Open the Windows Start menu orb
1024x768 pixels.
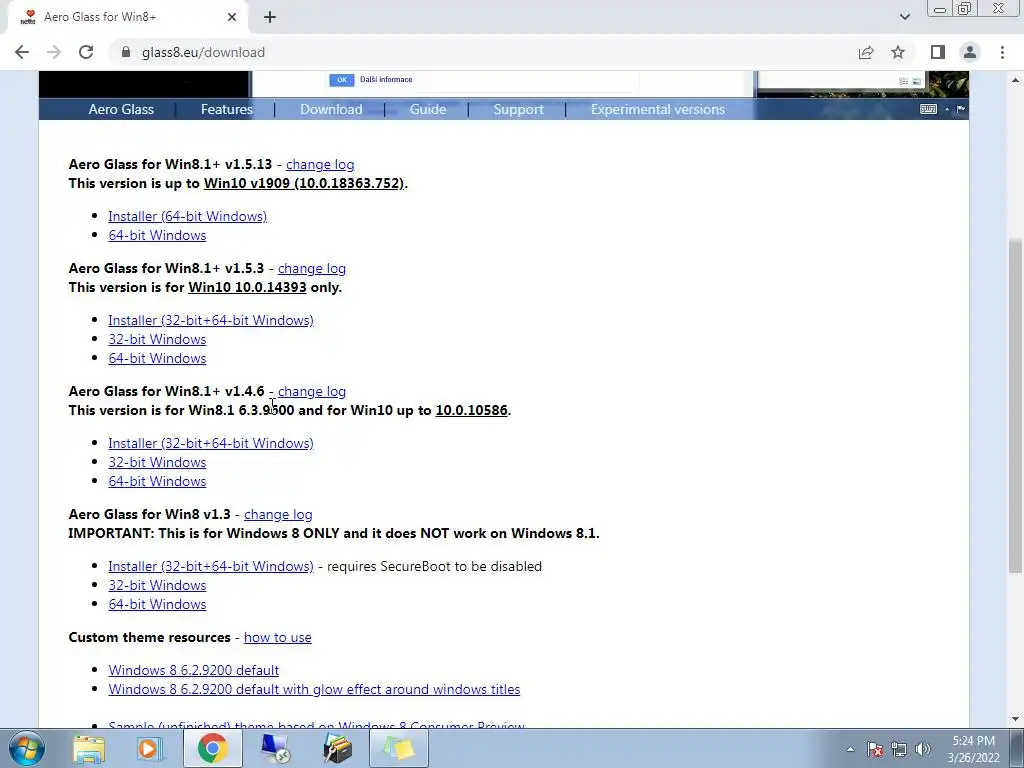27,748
